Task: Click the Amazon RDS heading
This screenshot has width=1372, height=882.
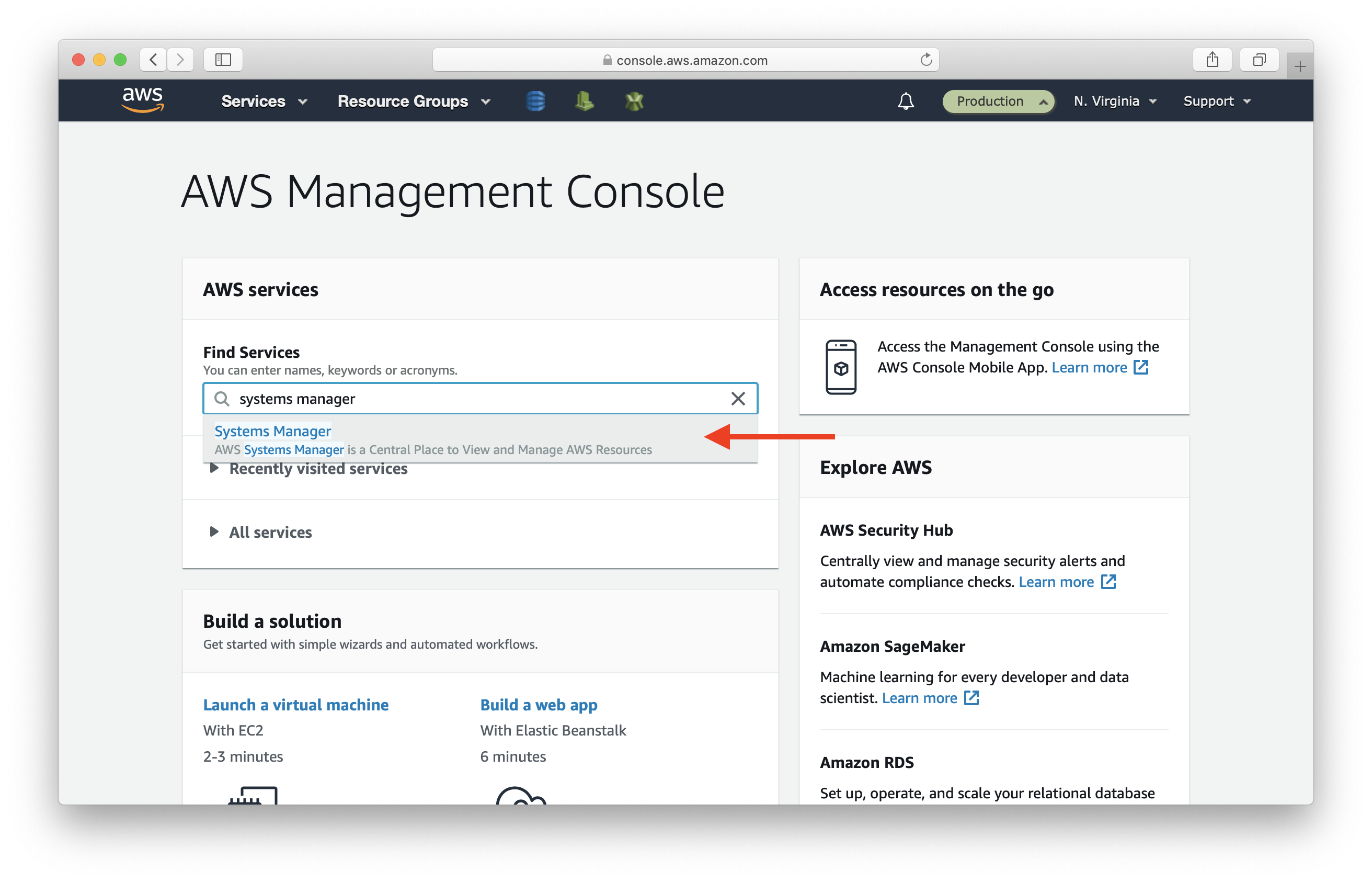Action: tap(866, 763)
